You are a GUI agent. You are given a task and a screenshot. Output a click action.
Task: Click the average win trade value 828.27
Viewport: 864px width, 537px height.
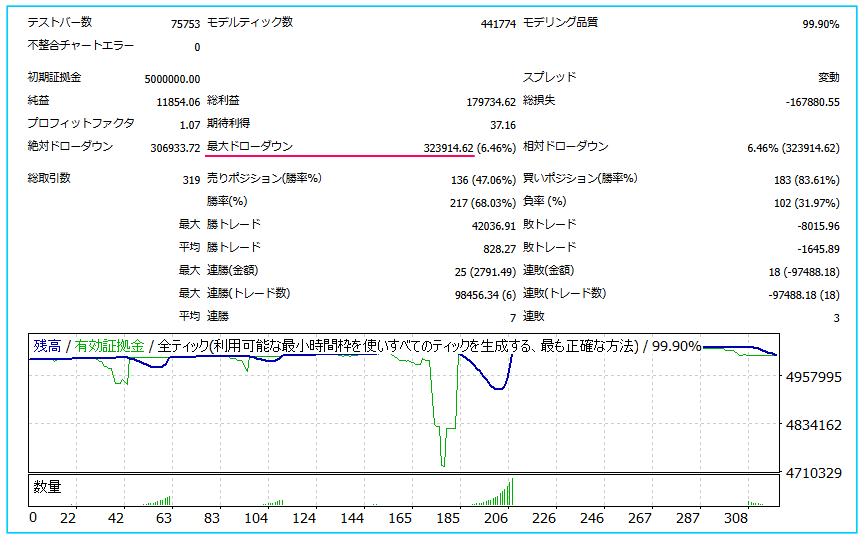500,249
